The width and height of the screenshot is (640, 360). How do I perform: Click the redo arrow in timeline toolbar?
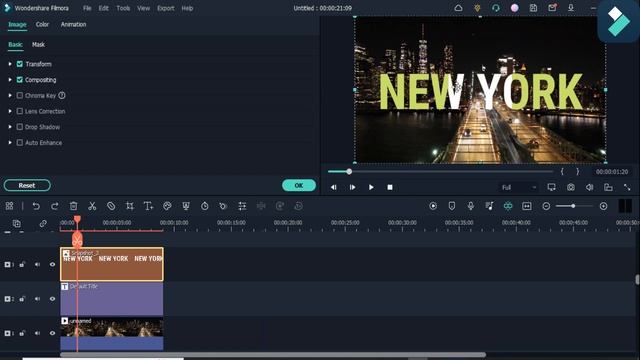coord(55,206)
